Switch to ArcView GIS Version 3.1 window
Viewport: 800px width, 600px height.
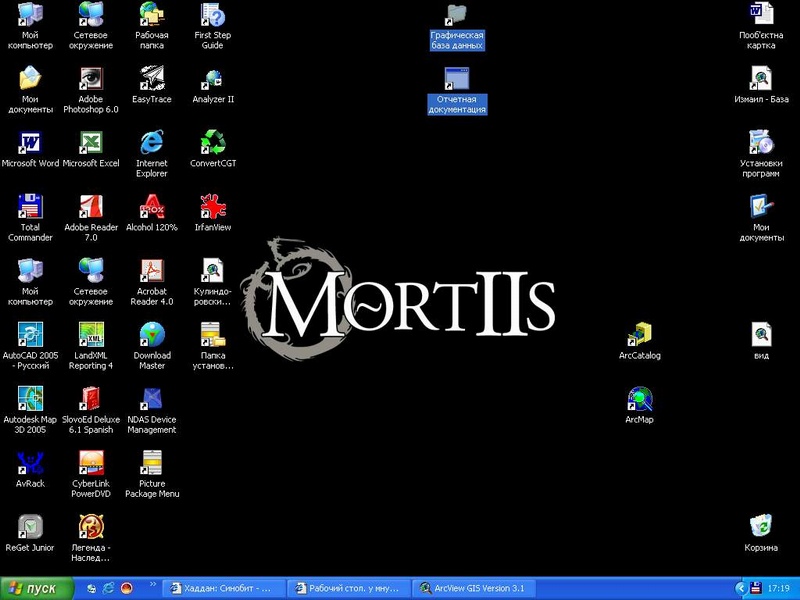click(474, 588)
